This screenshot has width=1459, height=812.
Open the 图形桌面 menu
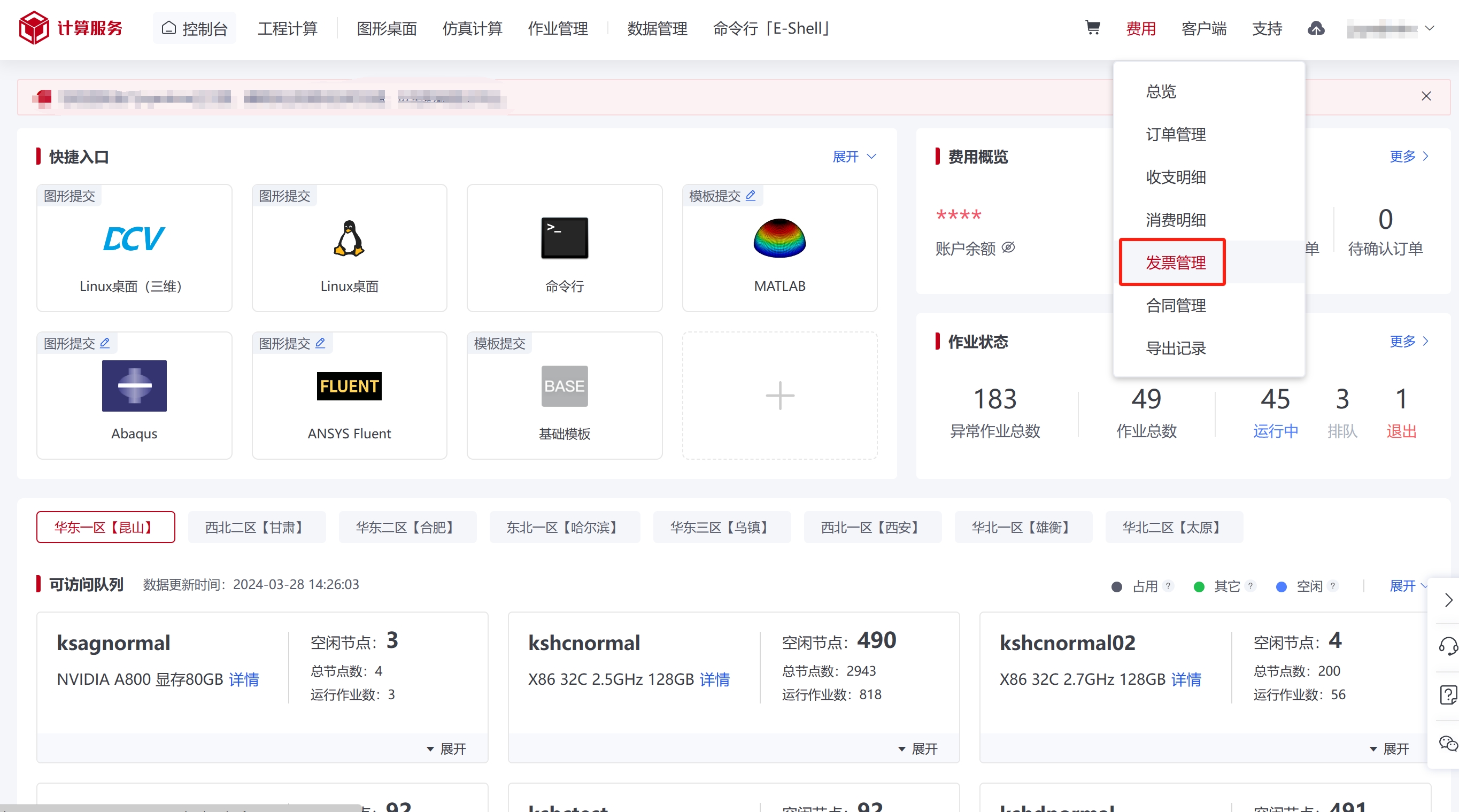tap(387, 28)
